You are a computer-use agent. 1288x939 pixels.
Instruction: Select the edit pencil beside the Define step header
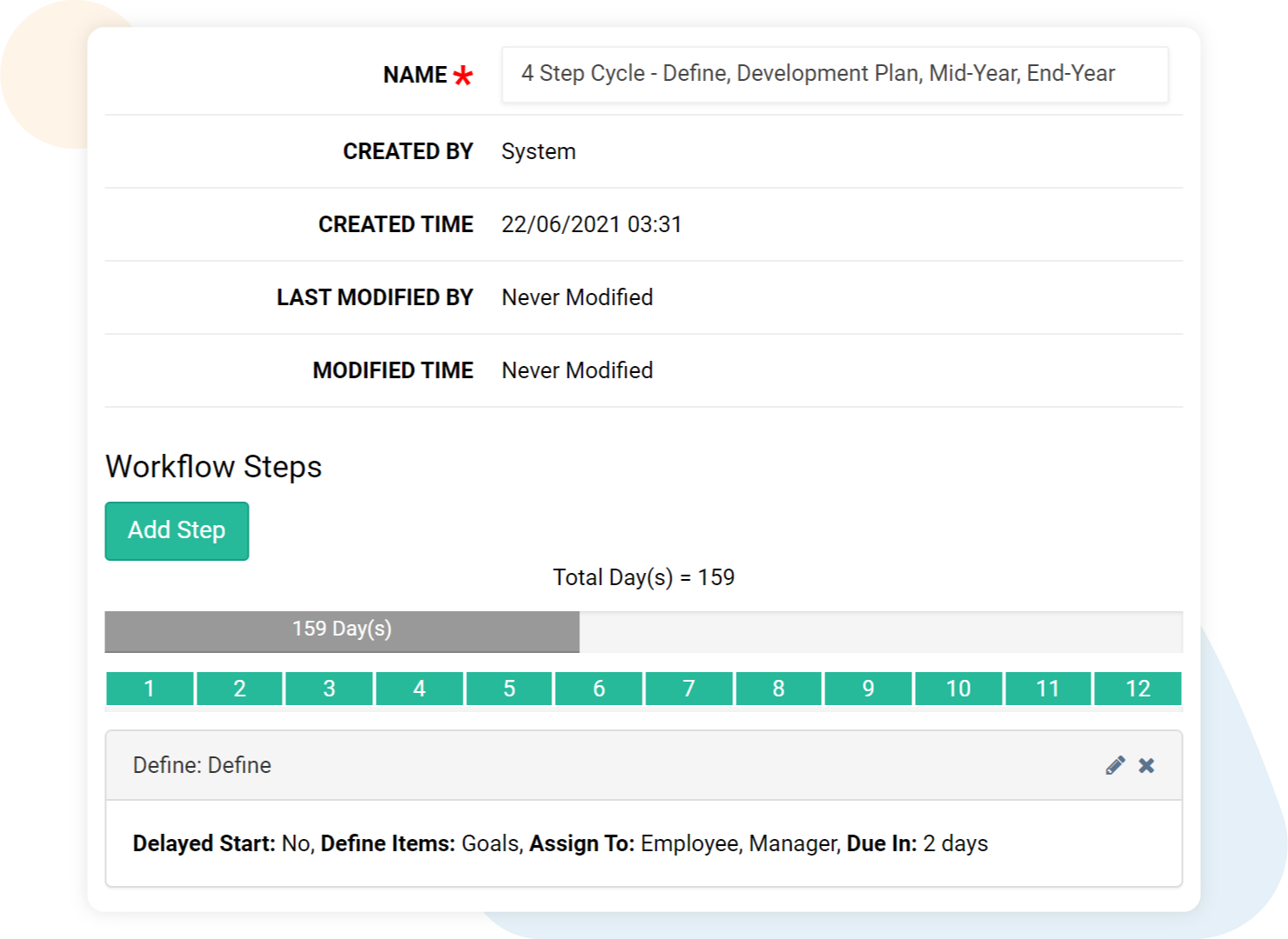tap(1116, 765)
